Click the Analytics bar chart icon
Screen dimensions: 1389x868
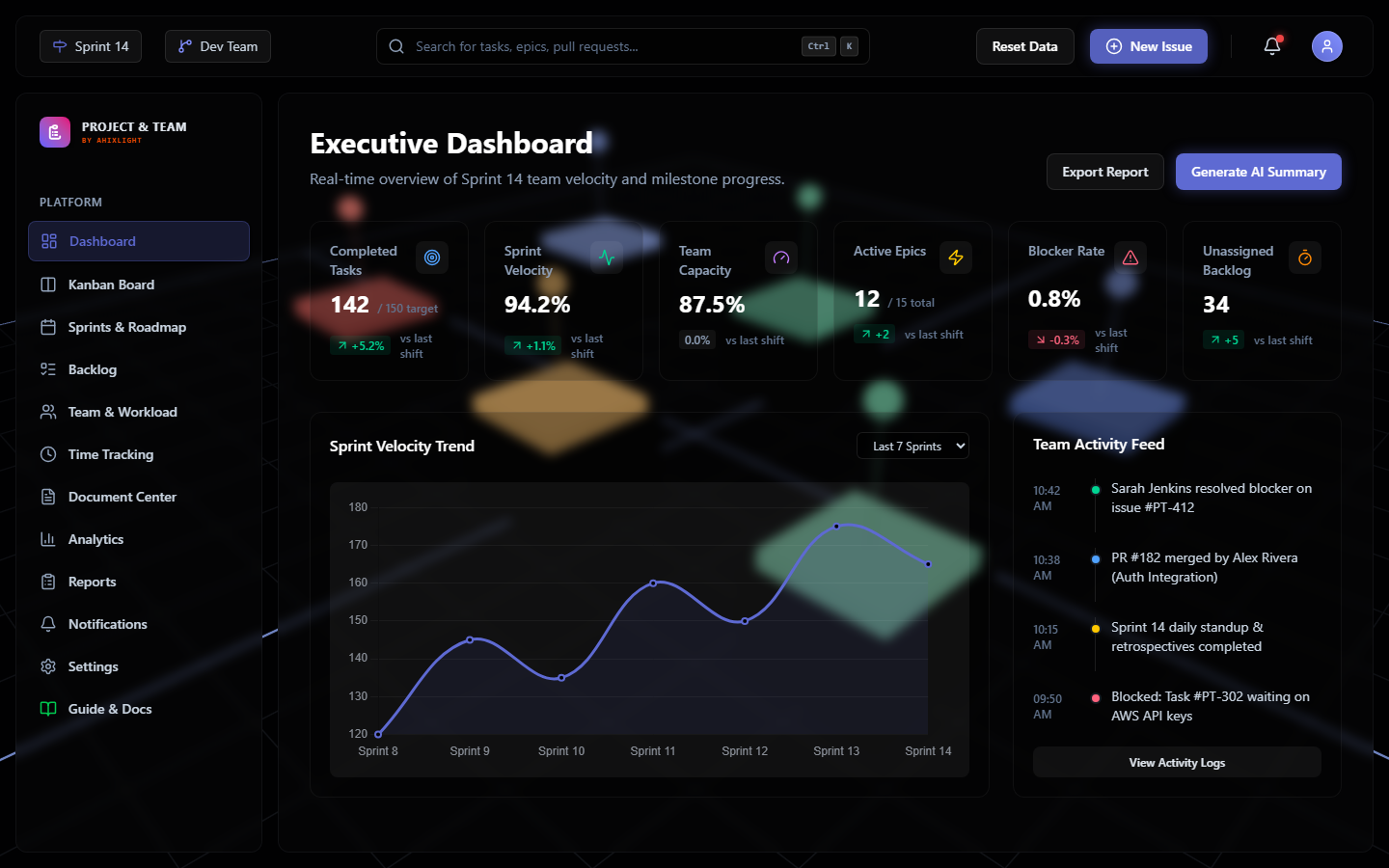click(48, 539)
